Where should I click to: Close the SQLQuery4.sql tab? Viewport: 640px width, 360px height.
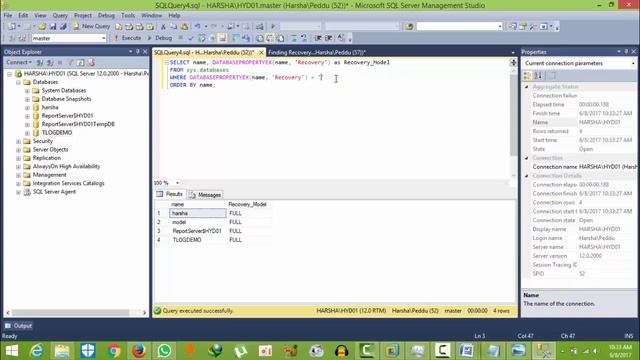[x=261, y=52]
